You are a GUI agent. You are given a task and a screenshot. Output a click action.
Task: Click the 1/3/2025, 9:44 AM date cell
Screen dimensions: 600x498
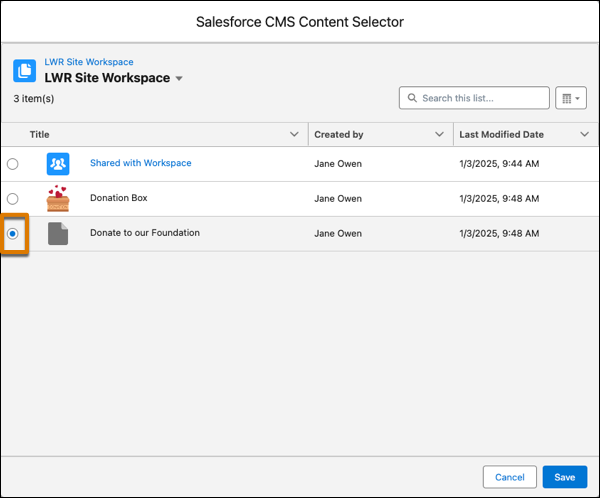(499, 164)
